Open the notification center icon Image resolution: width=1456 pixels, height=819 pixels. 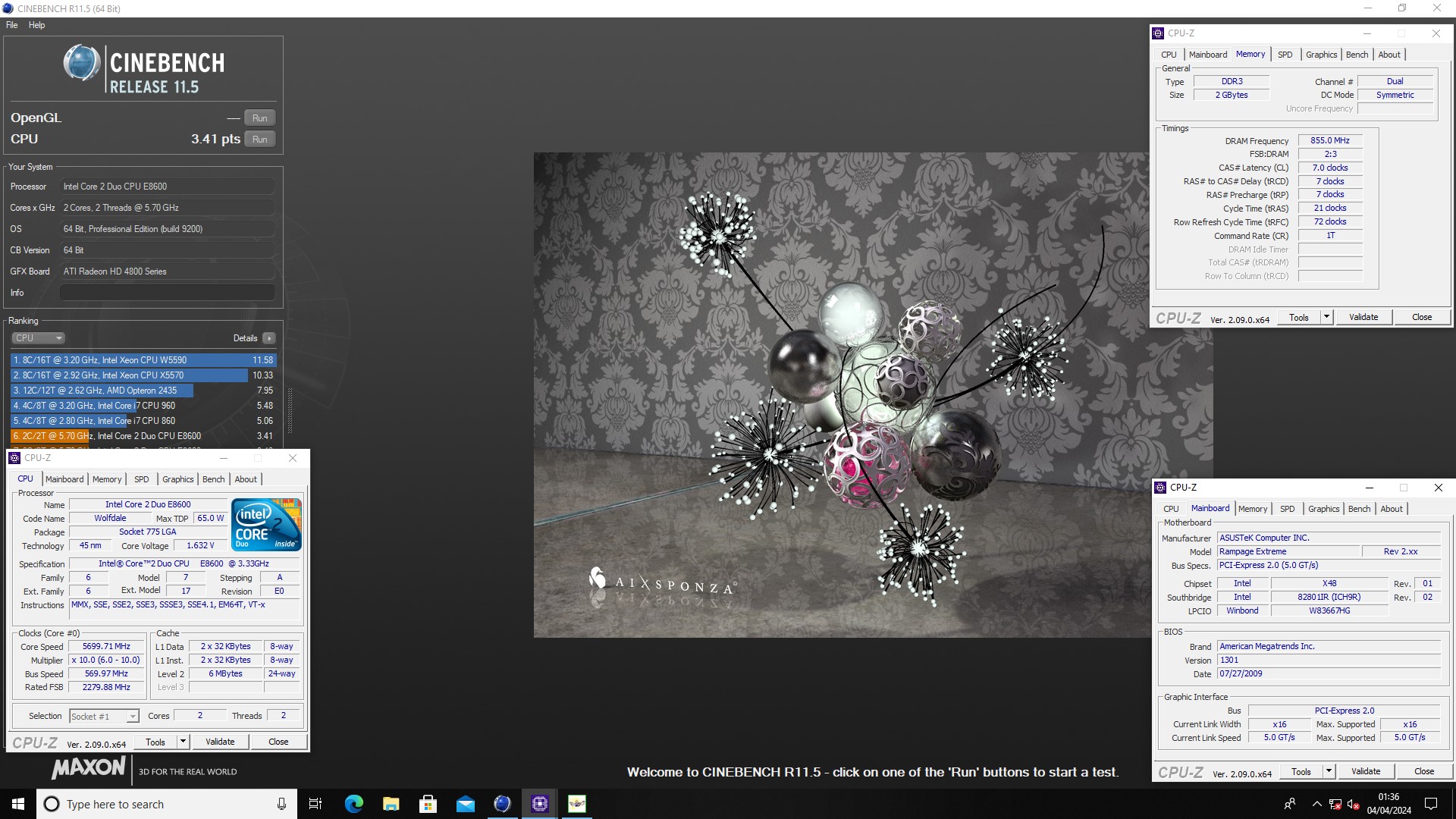pos(1431,804)
